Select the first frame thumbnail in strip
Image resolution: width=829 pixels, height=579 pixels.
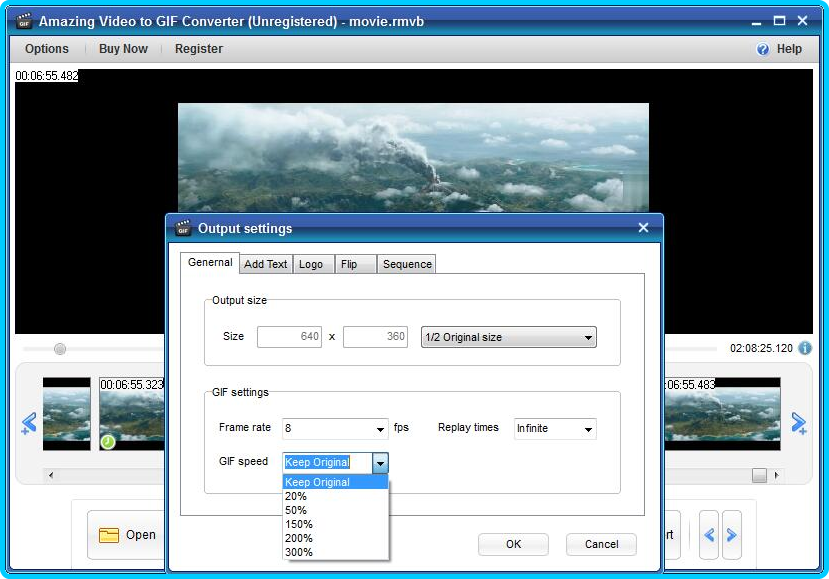[x=67, y=414]
